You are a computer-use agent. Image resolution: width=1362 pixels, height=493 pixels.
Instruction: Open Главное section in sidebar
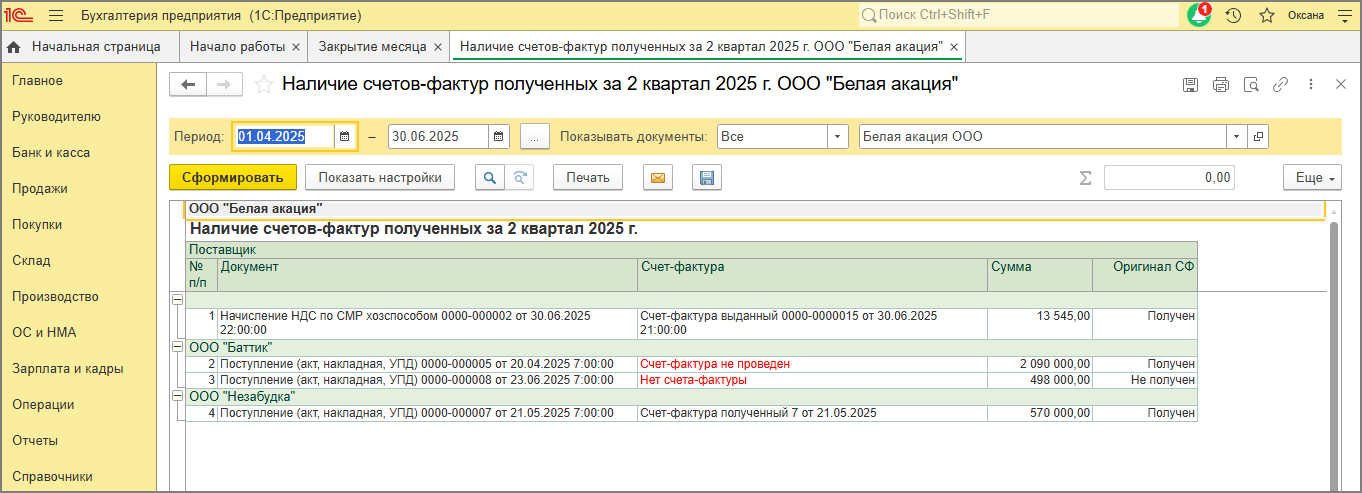pos(37,81)
